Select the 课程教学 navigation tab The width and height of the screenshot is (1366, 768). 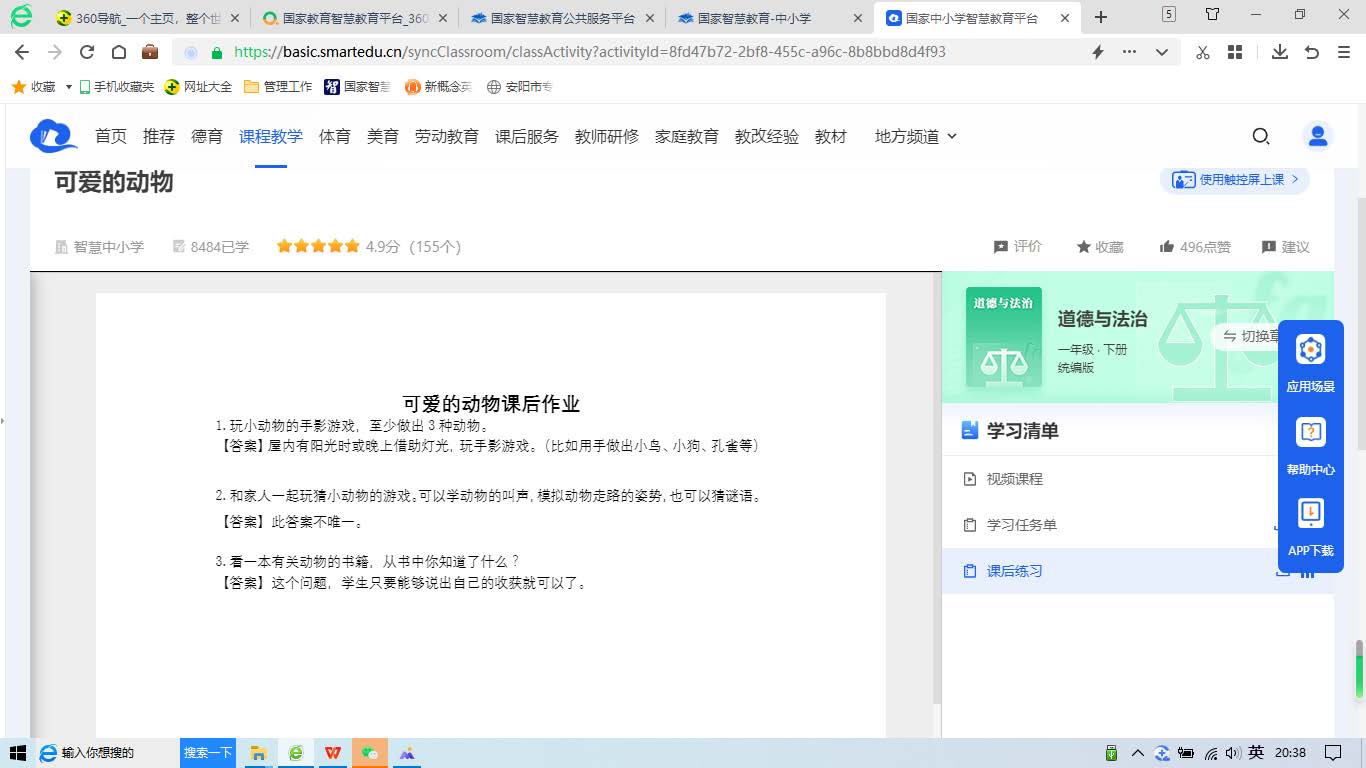pos(270,136)
